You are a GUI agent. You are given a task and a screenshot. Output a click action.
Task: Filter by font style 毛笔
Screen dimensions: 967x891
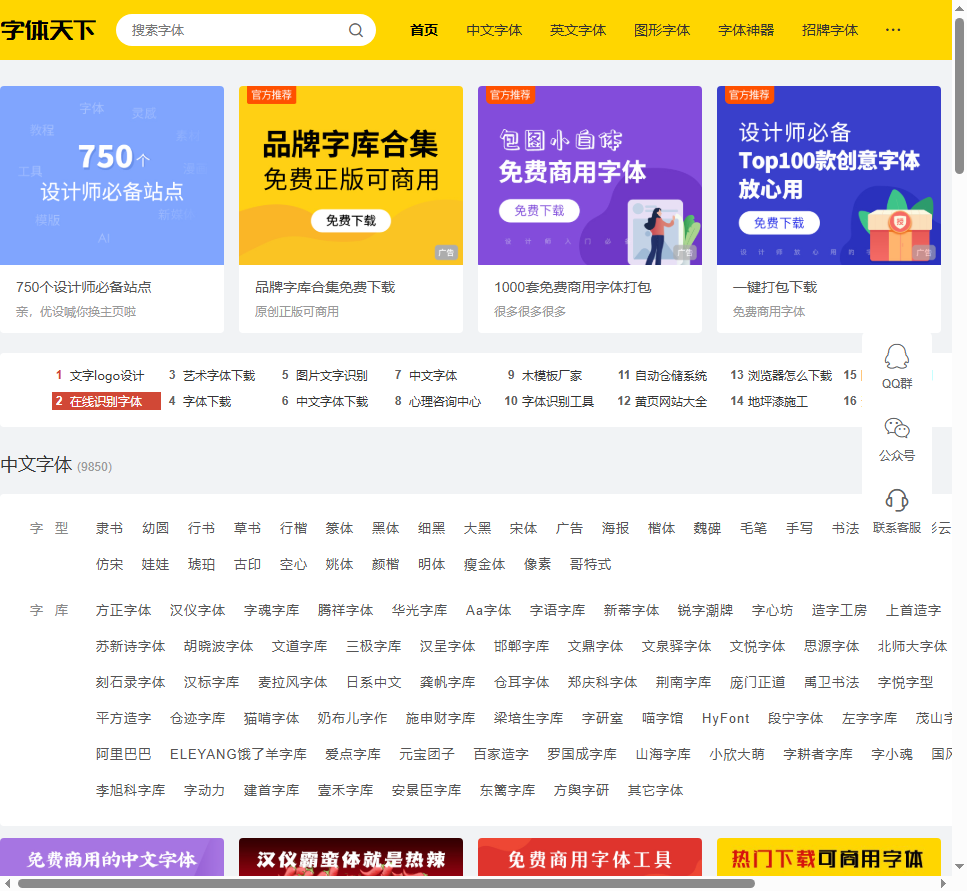tap(754, 528)
